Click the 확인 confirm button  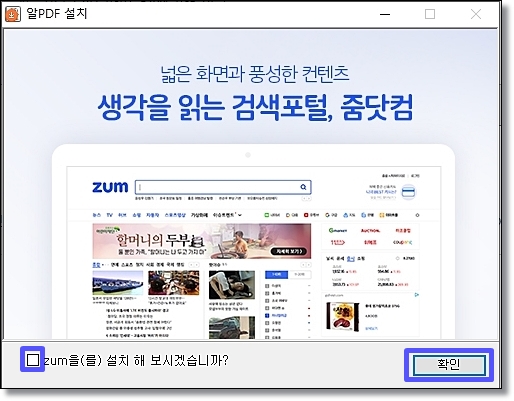coord(449,365)
